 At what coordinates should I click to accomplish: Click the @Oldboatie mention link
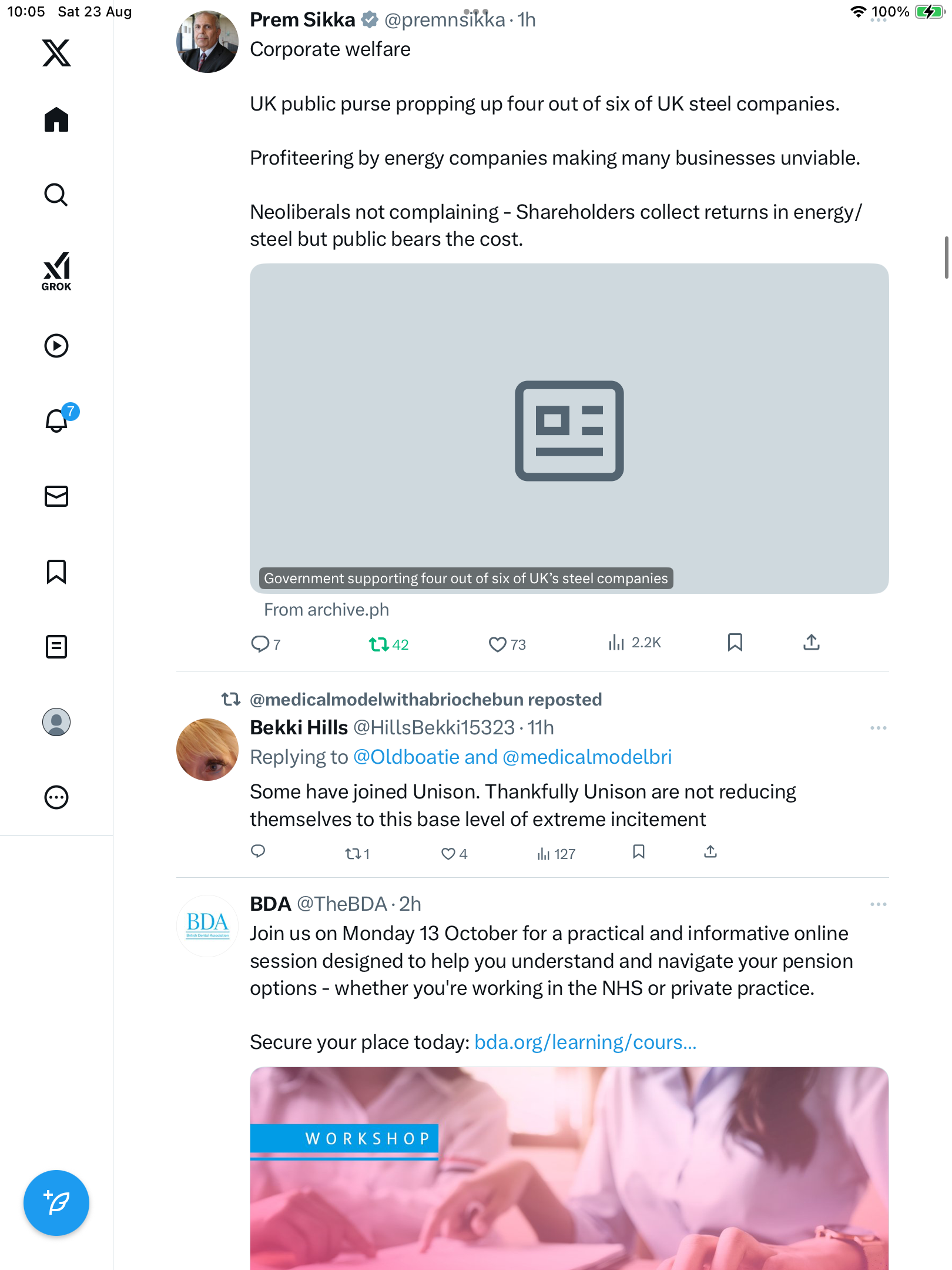[406, 757]
